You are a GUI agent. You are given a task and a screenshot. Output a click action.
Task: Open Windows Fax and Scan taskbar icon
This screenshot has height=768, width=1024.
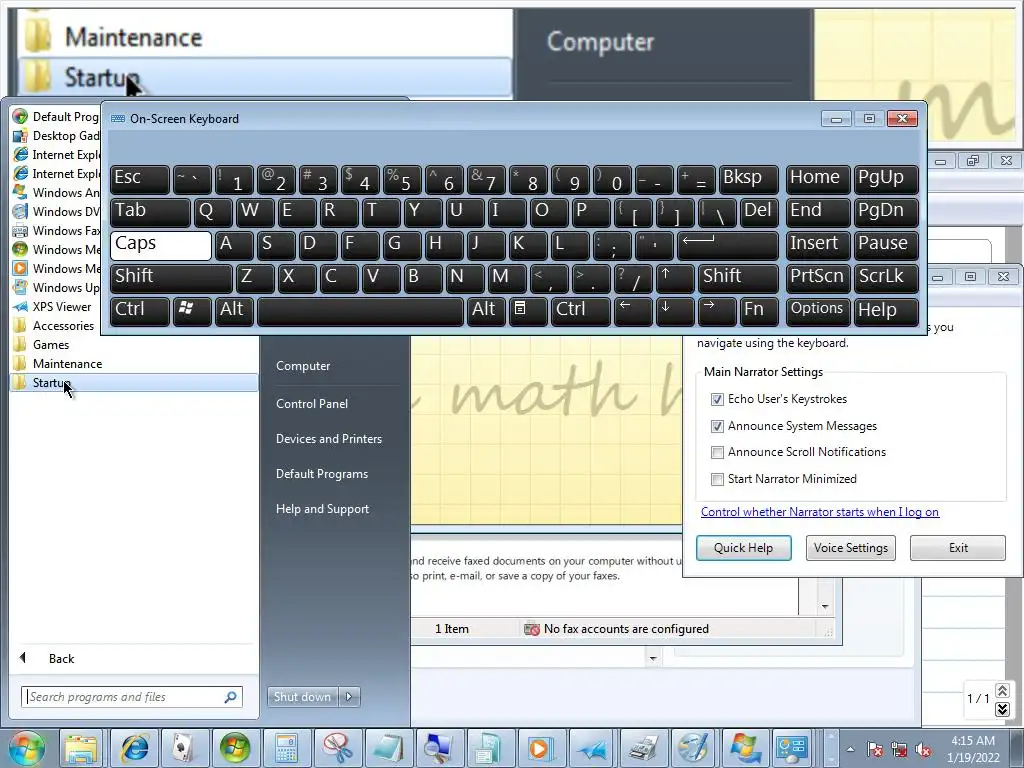[x=643, y=748]
